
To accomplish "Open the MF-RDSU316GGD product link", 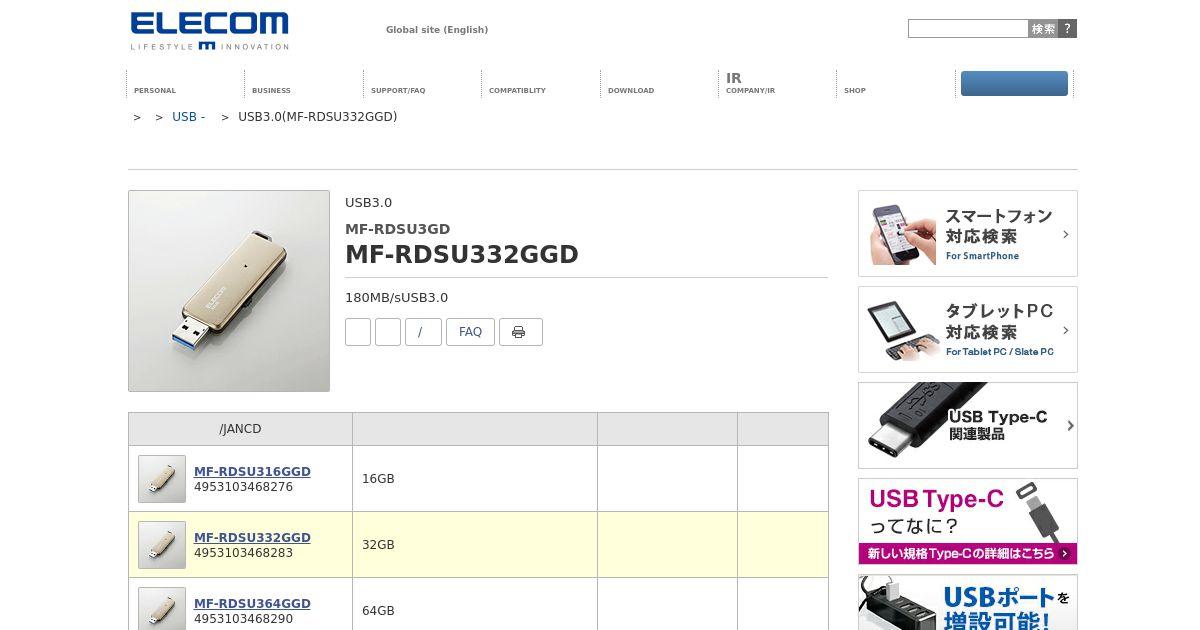I will point(252,472).
